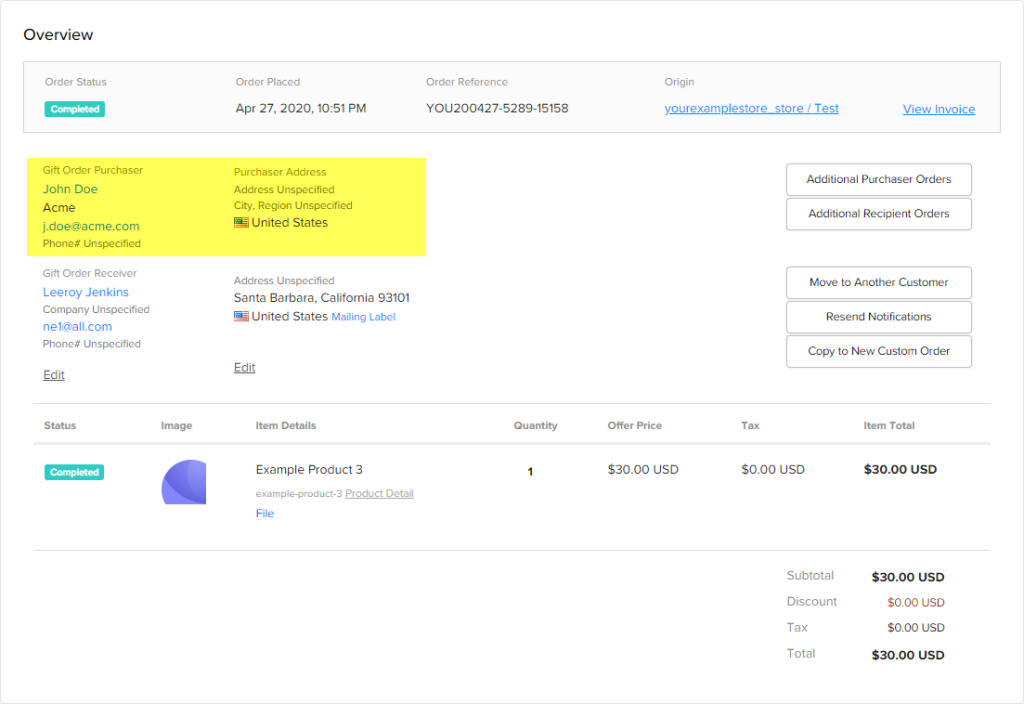This screenshot has height=704, width=1024.
Task: Click the Acme company name
Action: click(59, 208)
